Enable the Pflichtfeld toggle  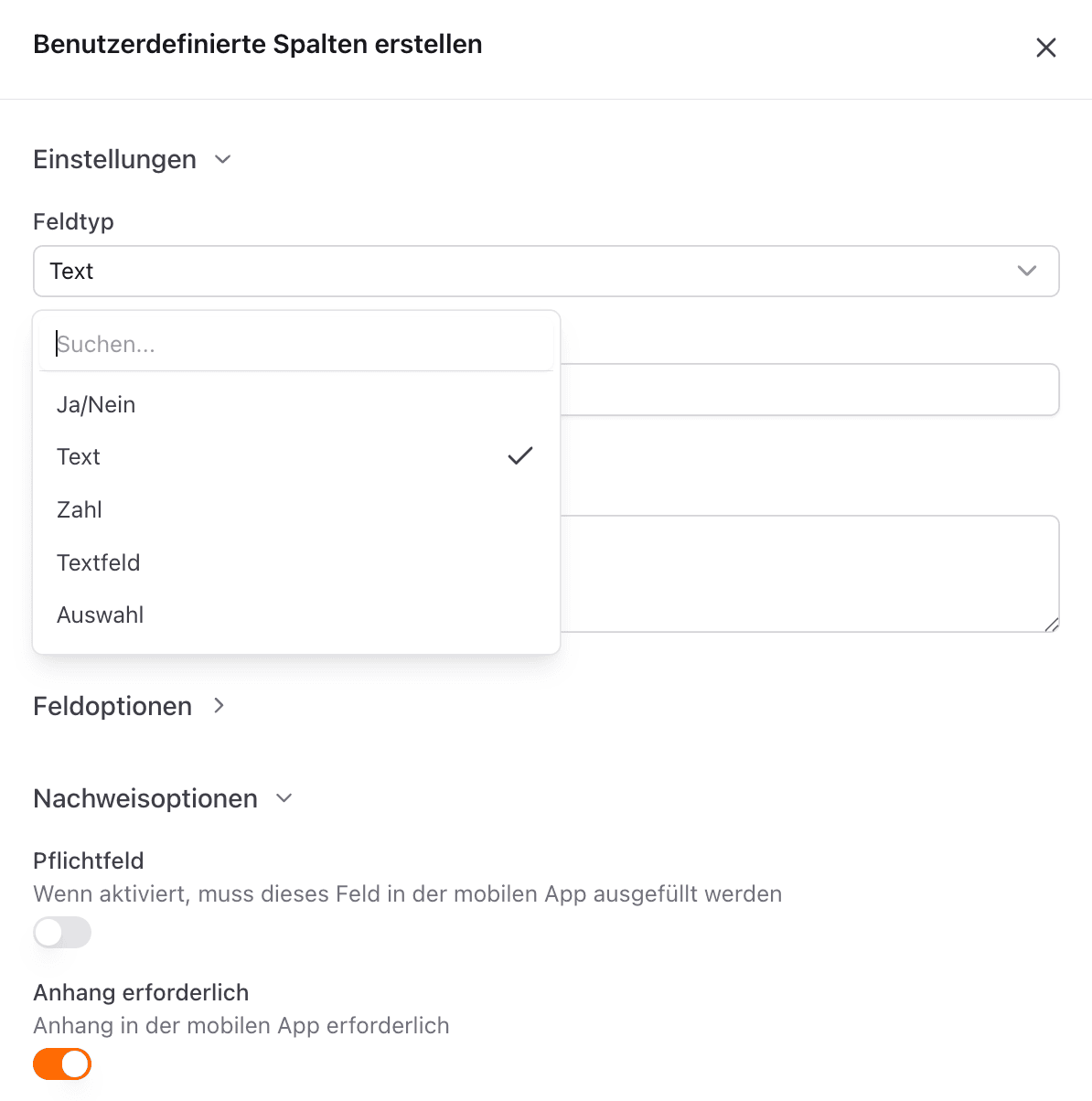coord(61,932)
